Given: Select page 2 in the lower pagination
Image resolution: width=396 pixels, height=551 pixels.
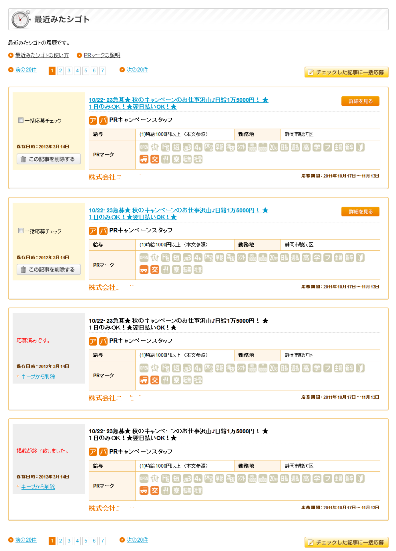Looking at the screenshot, I should (60, 541).
